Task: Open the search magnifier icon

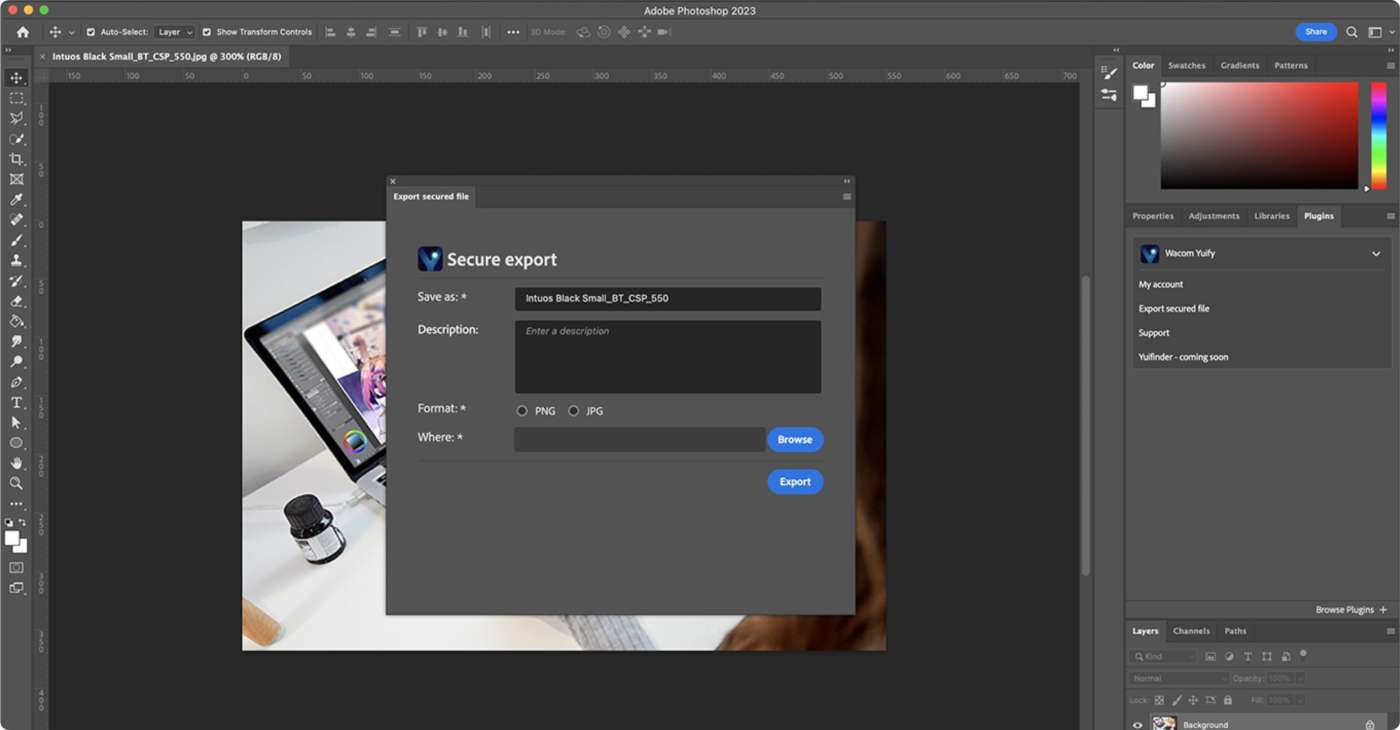Action: (1352, 32)
